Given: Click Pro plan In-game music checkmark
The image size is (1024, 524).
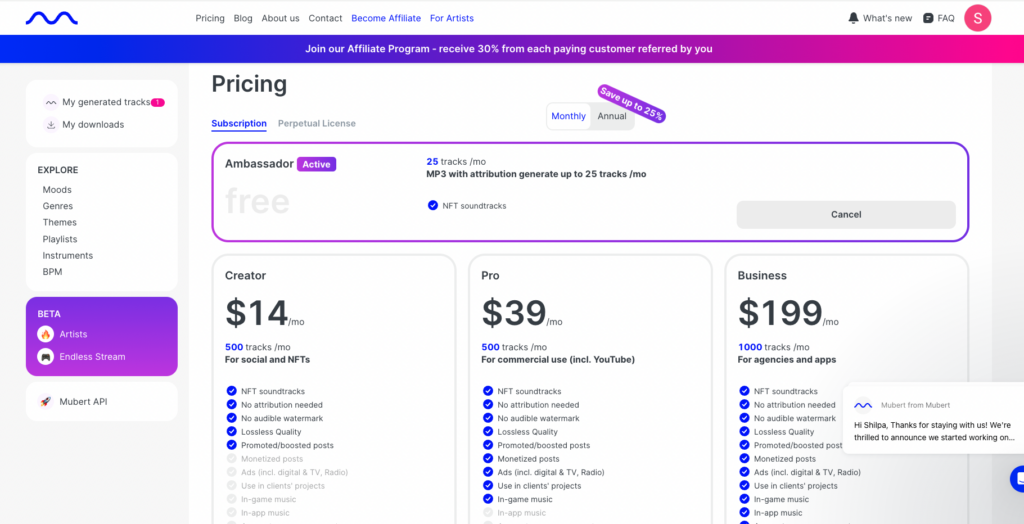Looking at the screenshot, I should coord(488,499).
